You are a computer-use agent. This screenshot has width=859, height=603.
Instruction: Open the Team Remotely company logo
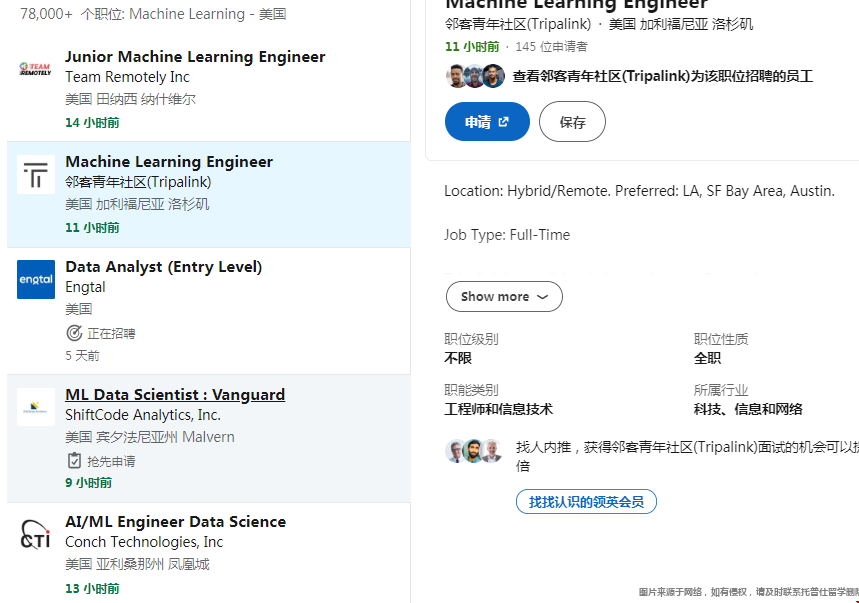coord(36,69)
